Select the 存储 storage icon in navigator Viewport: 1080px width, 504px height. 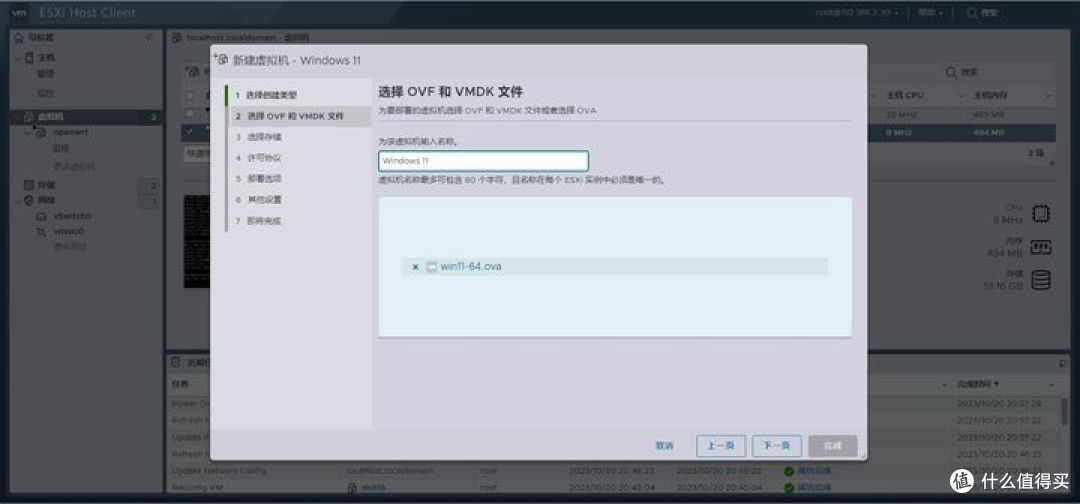29,185
